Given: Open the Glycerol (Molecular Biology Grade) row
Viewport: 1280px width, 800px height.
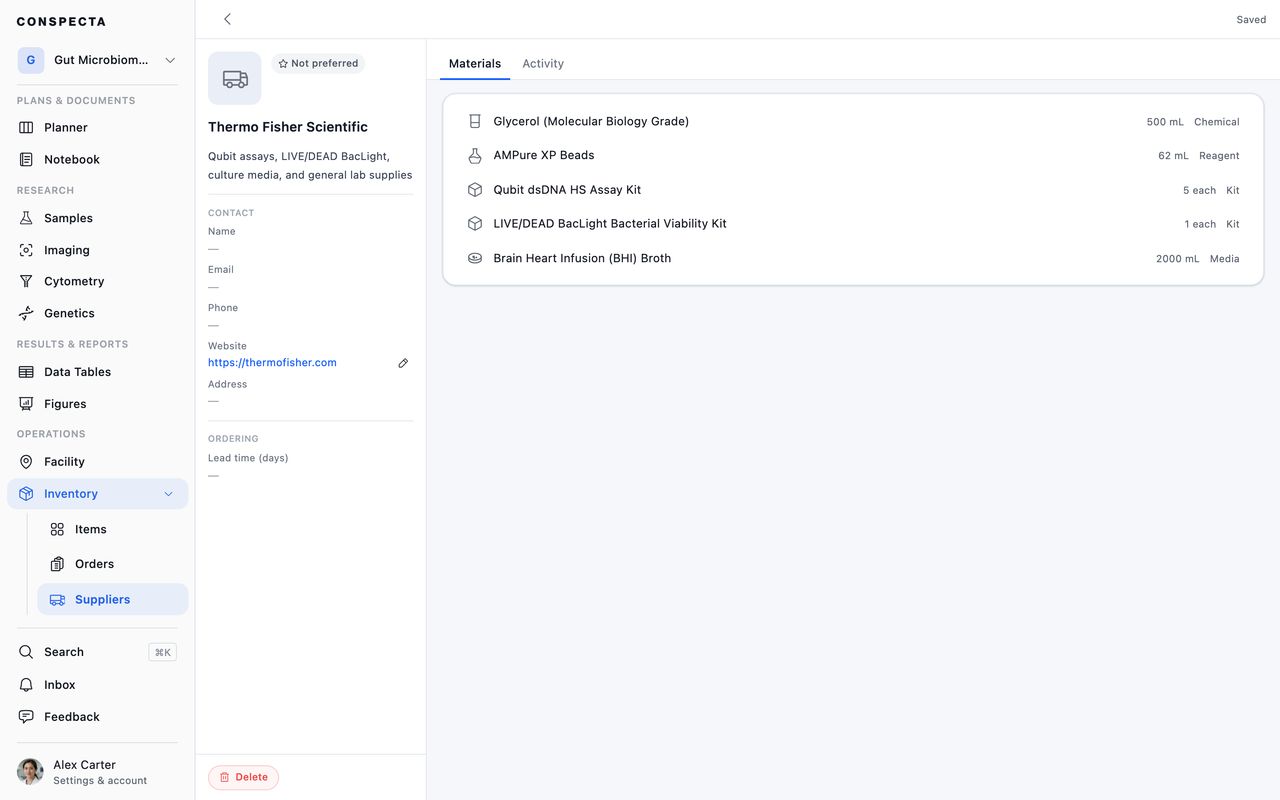Looking at the screenshot, I should [853, 122].
